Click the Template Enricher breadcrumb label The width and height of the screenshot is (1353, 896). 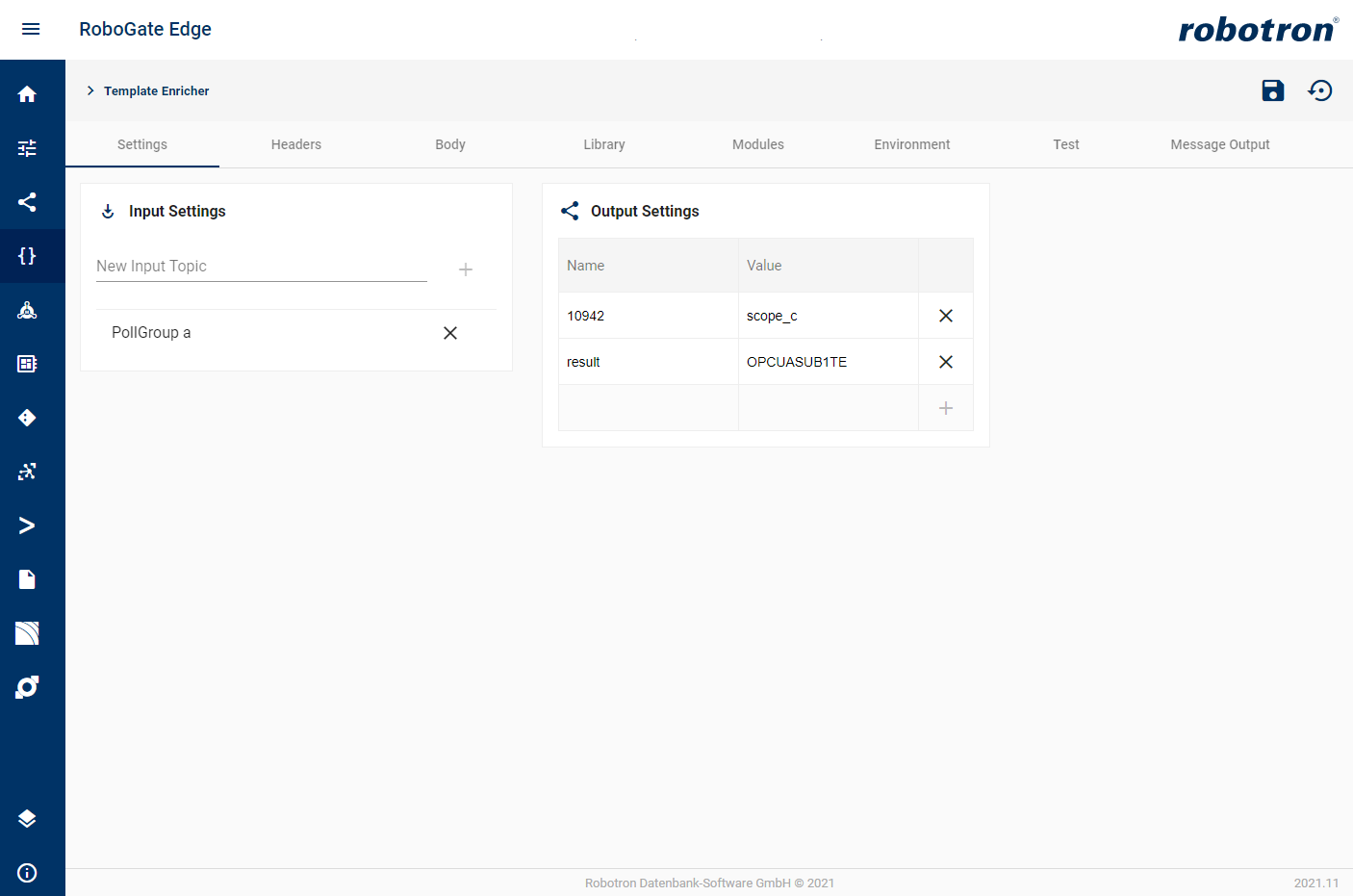(157, 90)
